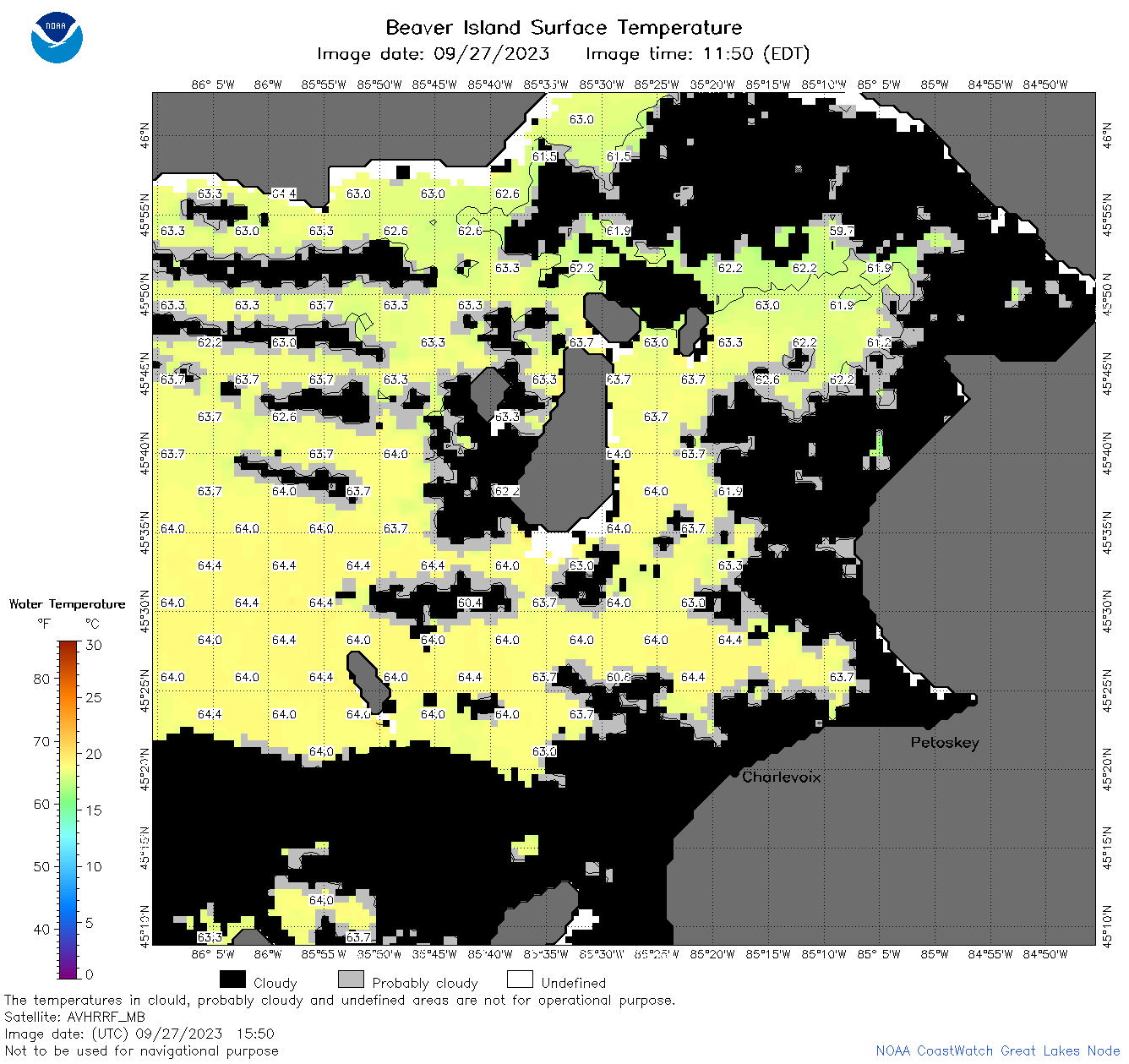The width and height of the screenshot is (1129, 1064).
Task: Select the Beaver Island Surface Temperature title
Action: 564,27
